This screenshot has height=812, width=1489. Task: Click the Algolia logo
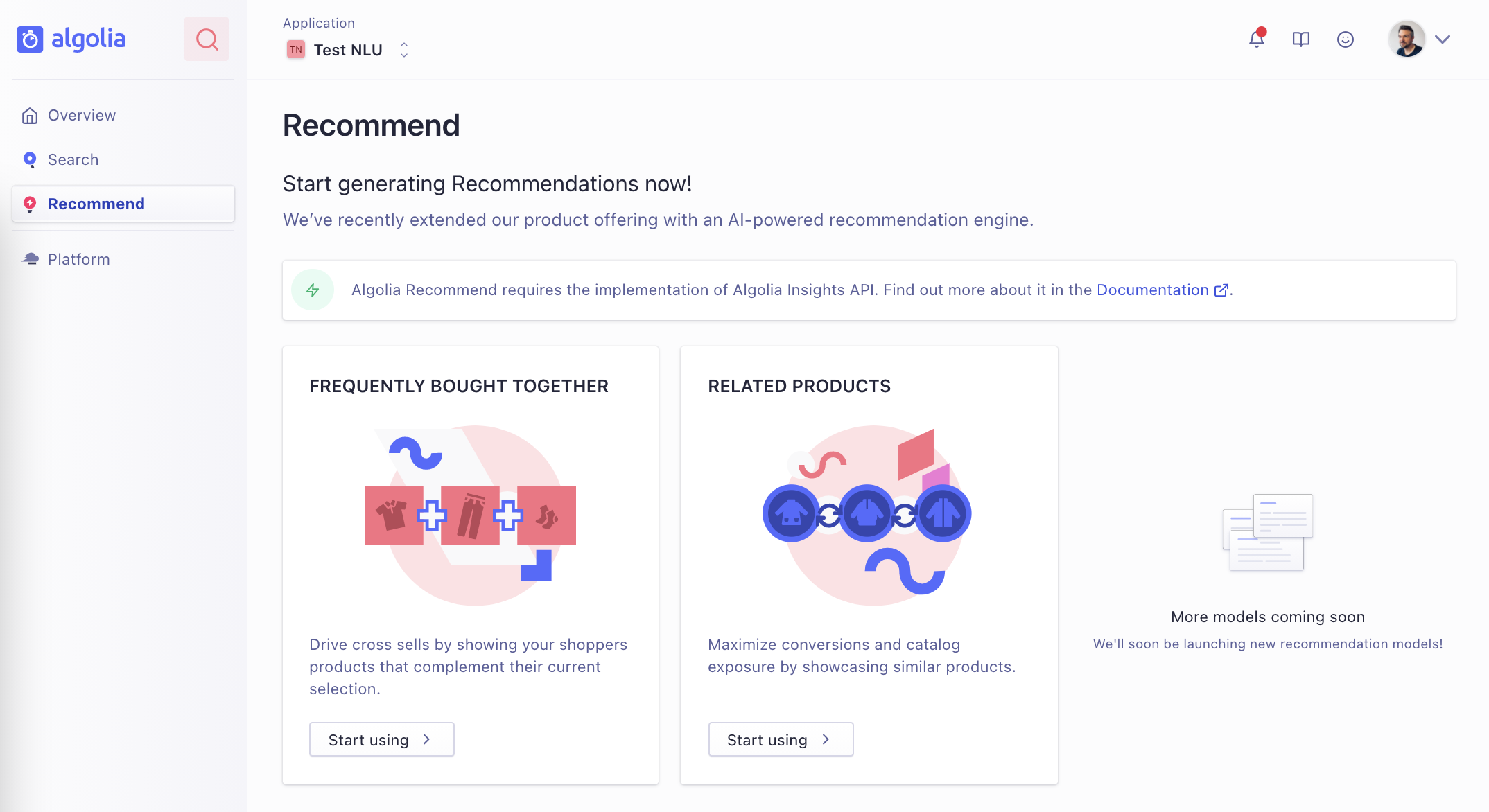71,39
